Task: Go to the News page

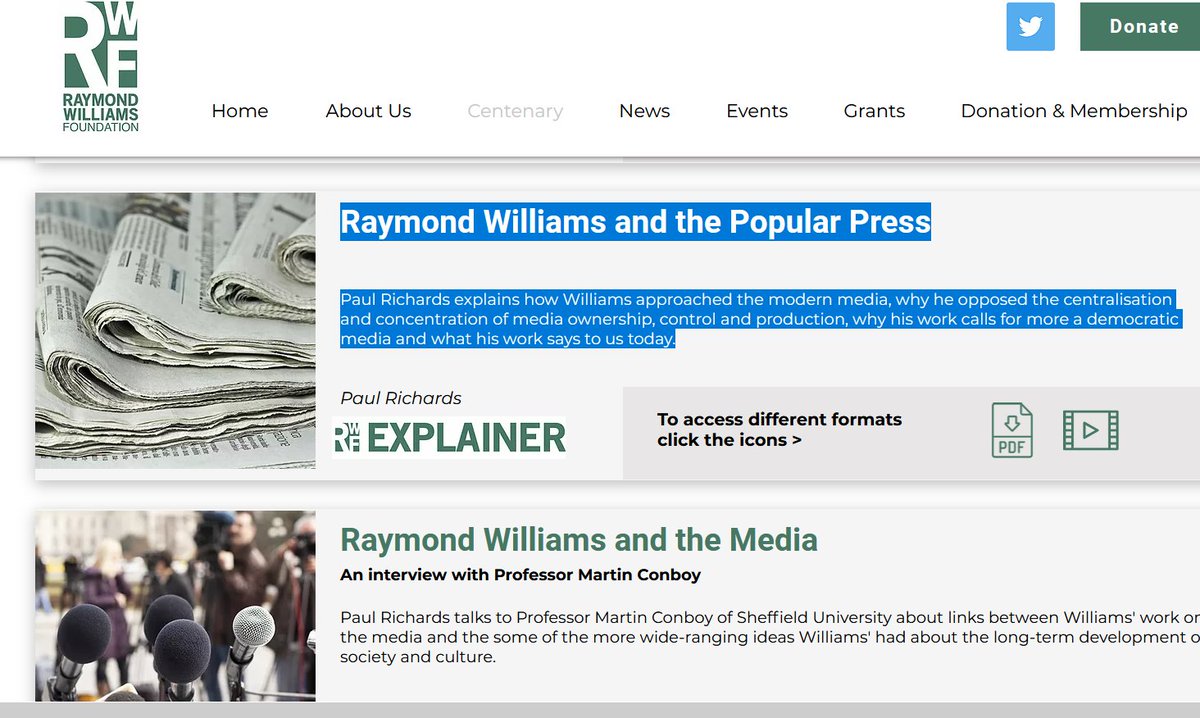Action: [644, 111]
